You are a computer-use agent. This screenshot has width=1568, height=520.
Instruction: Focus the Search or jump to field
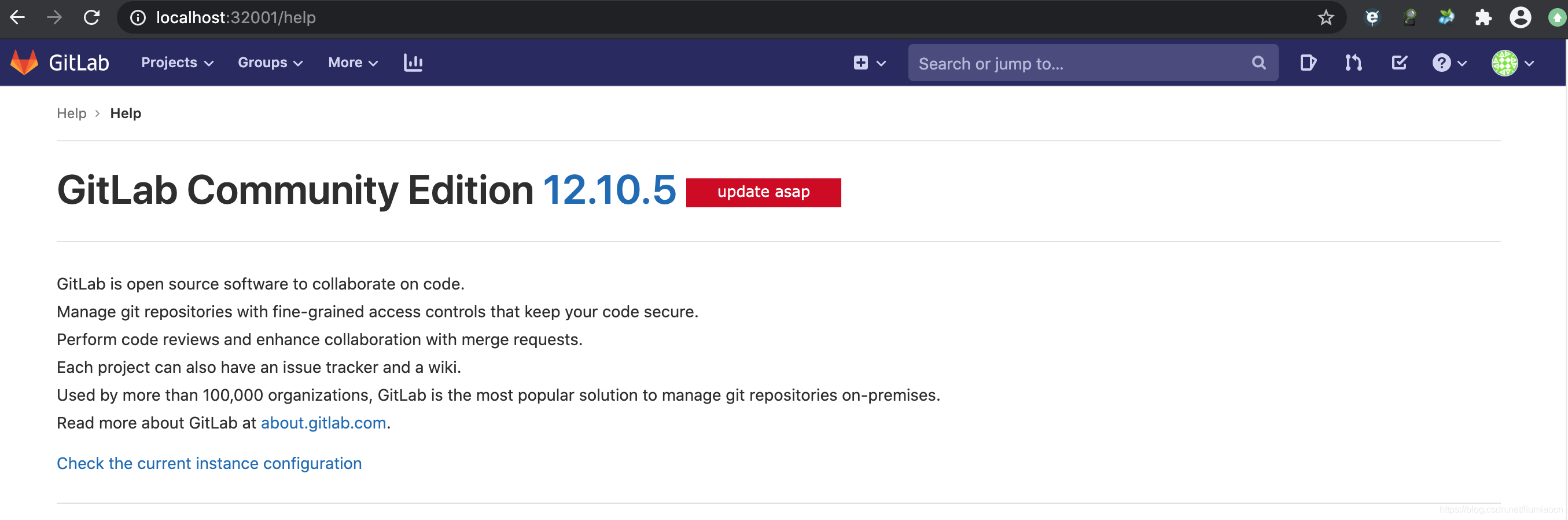point(1092,63)
